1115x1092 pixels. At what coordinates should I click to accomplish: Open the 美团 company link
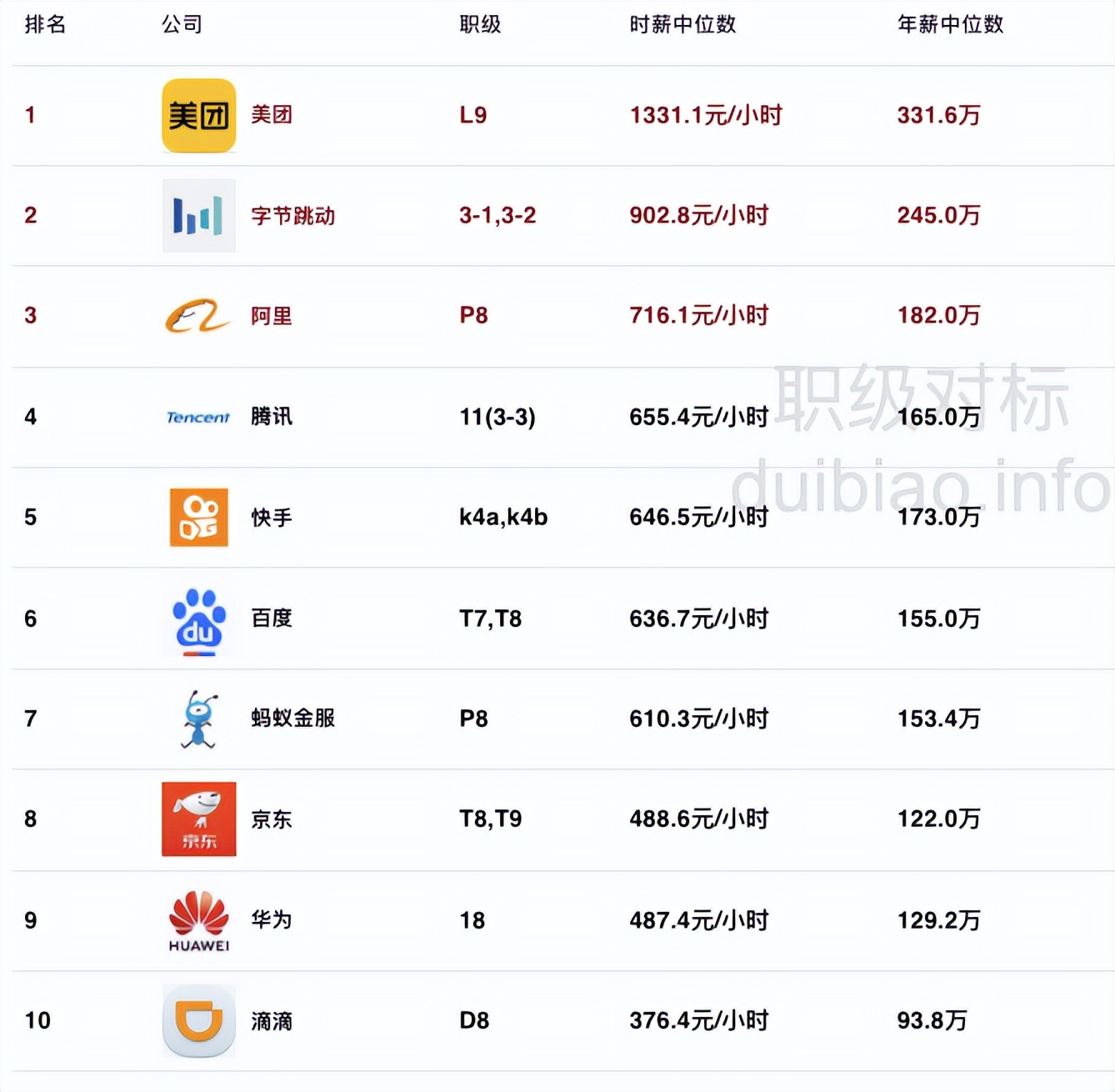pyautogui.click(x=273, y=114)
